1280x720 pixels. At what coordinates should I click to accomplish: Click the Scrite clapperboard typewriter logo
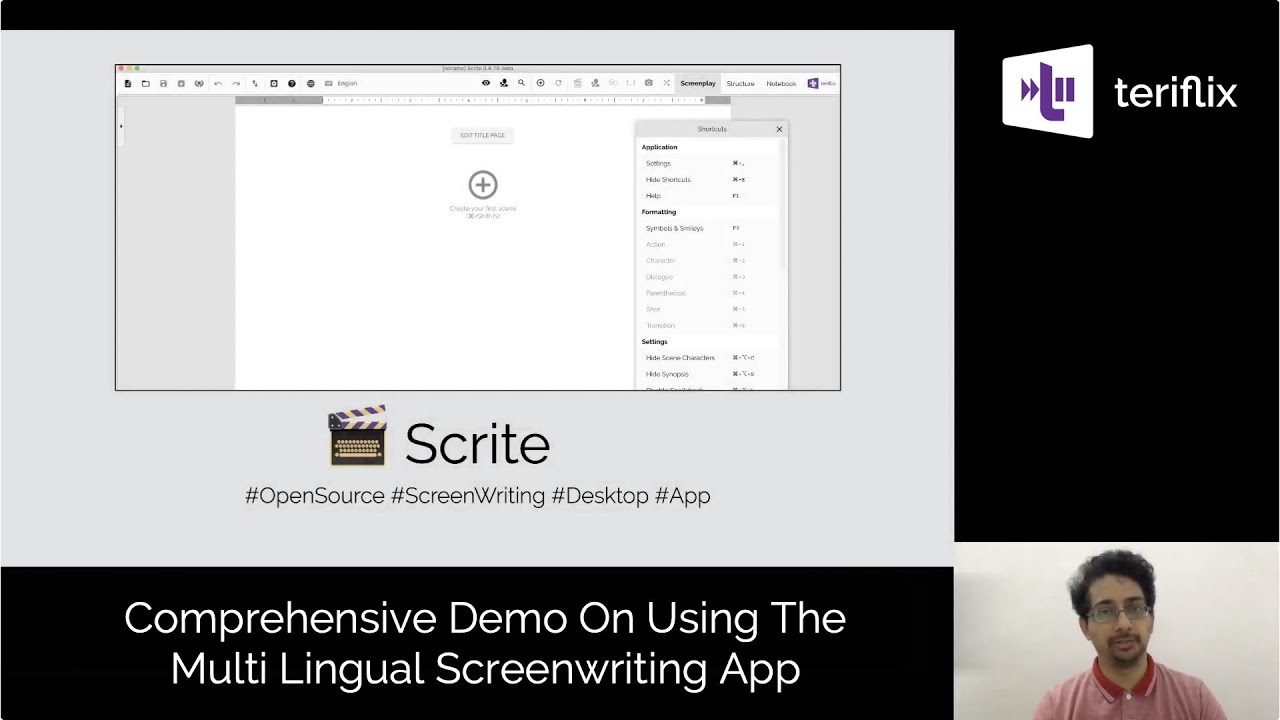coord(357,437)
